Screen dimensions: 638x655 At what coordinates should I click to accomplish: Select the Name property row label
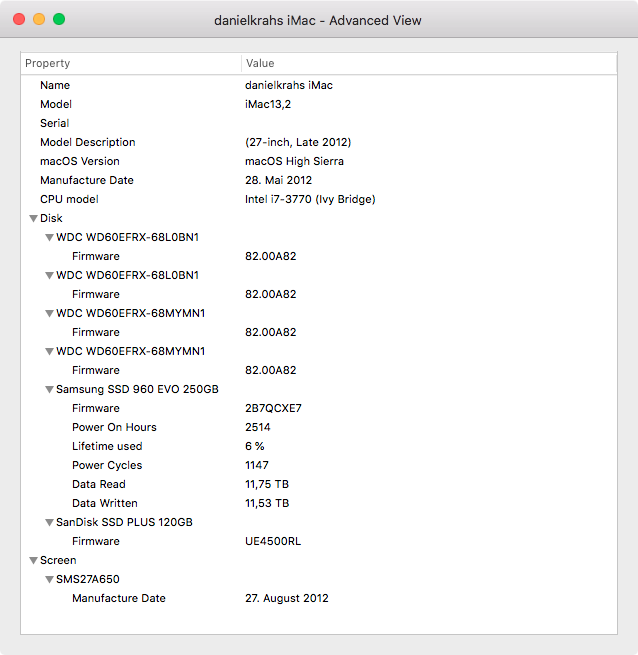pyautogui.click(x=55, y=85)
